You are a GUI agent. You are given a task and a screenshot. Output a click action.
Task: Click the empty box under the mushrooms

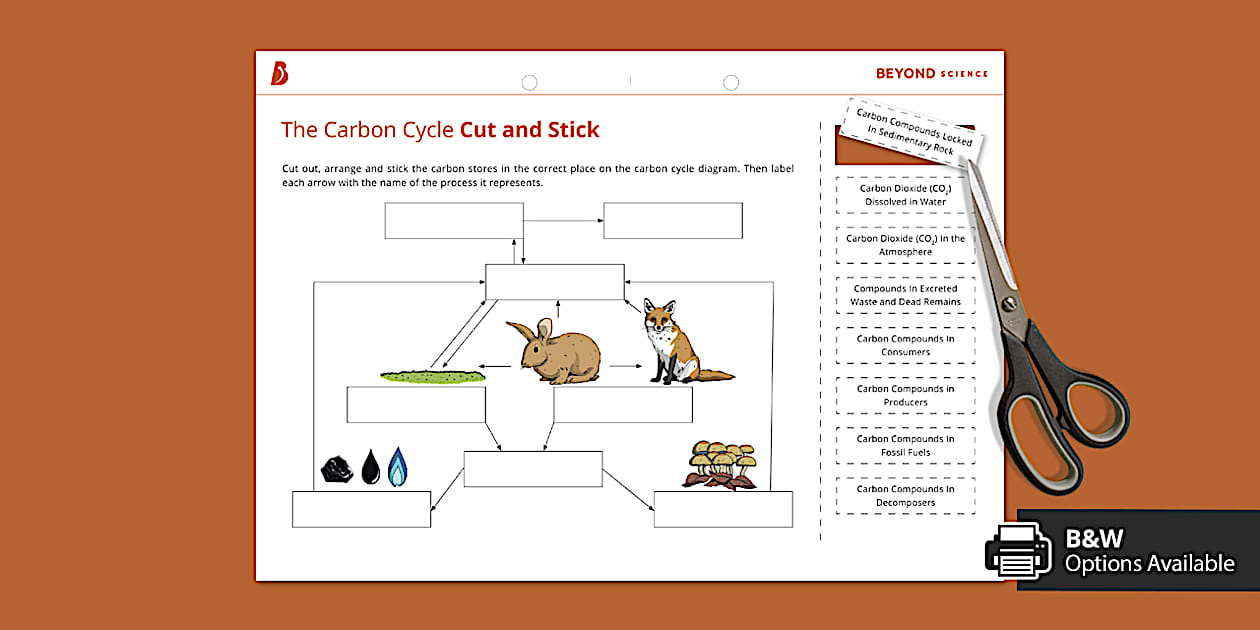click(x=723, y=509)
